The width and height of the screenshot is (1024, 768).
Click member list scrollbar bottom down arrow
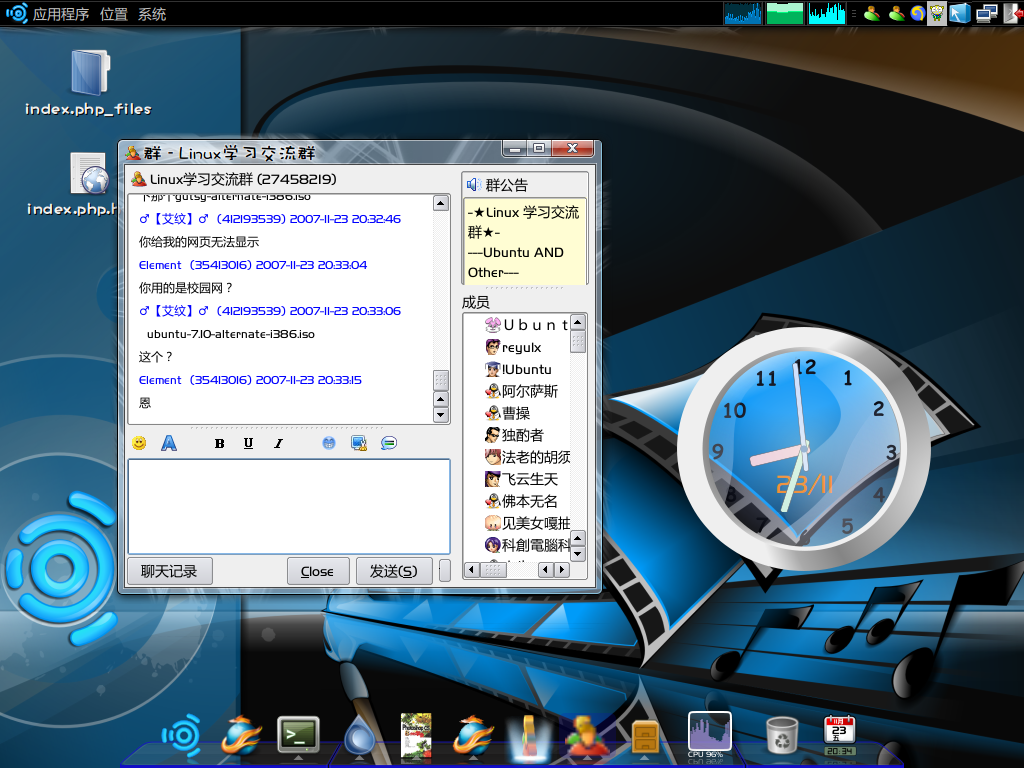[x=578, y=554]
